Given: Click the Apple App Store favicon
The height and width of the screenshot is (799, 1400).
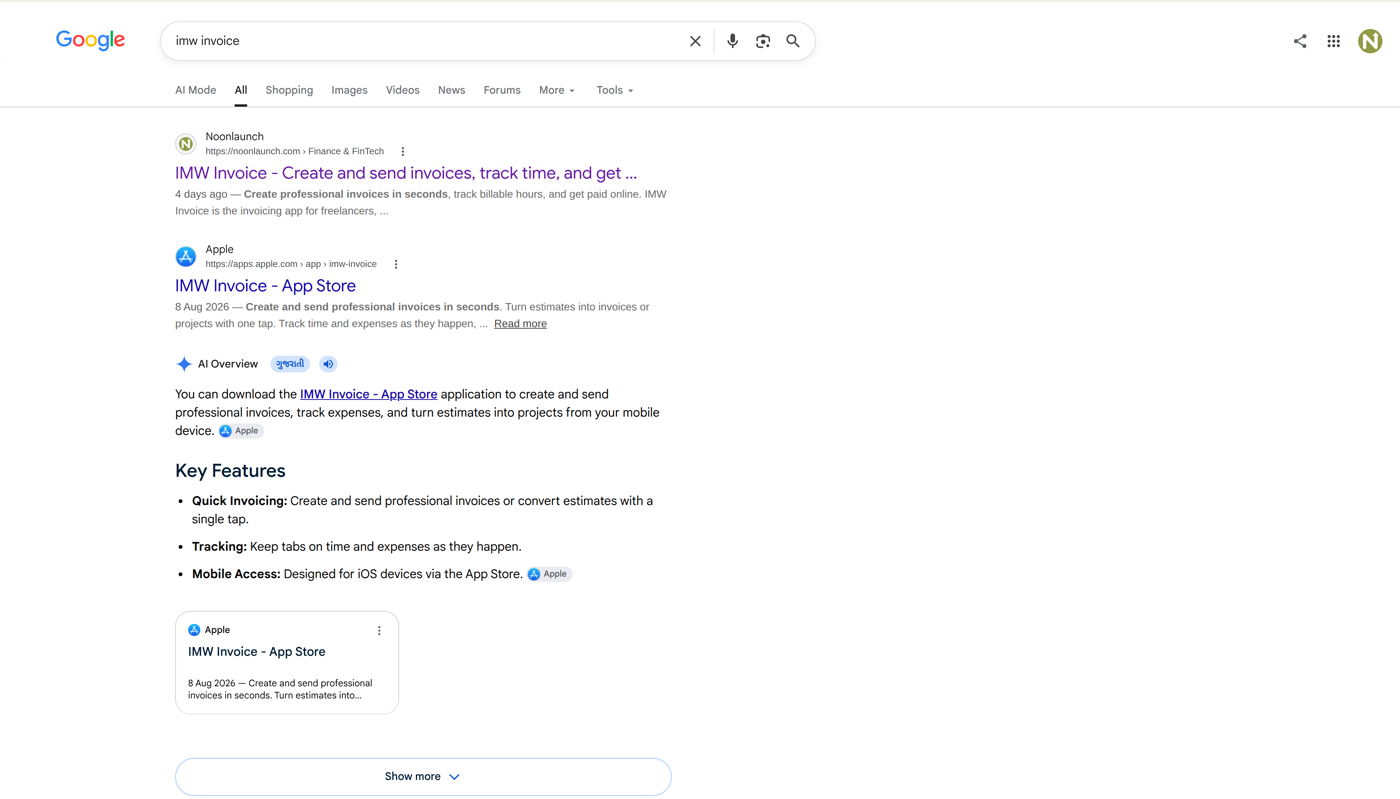Looking at the screenshot, I should point(186,257).
